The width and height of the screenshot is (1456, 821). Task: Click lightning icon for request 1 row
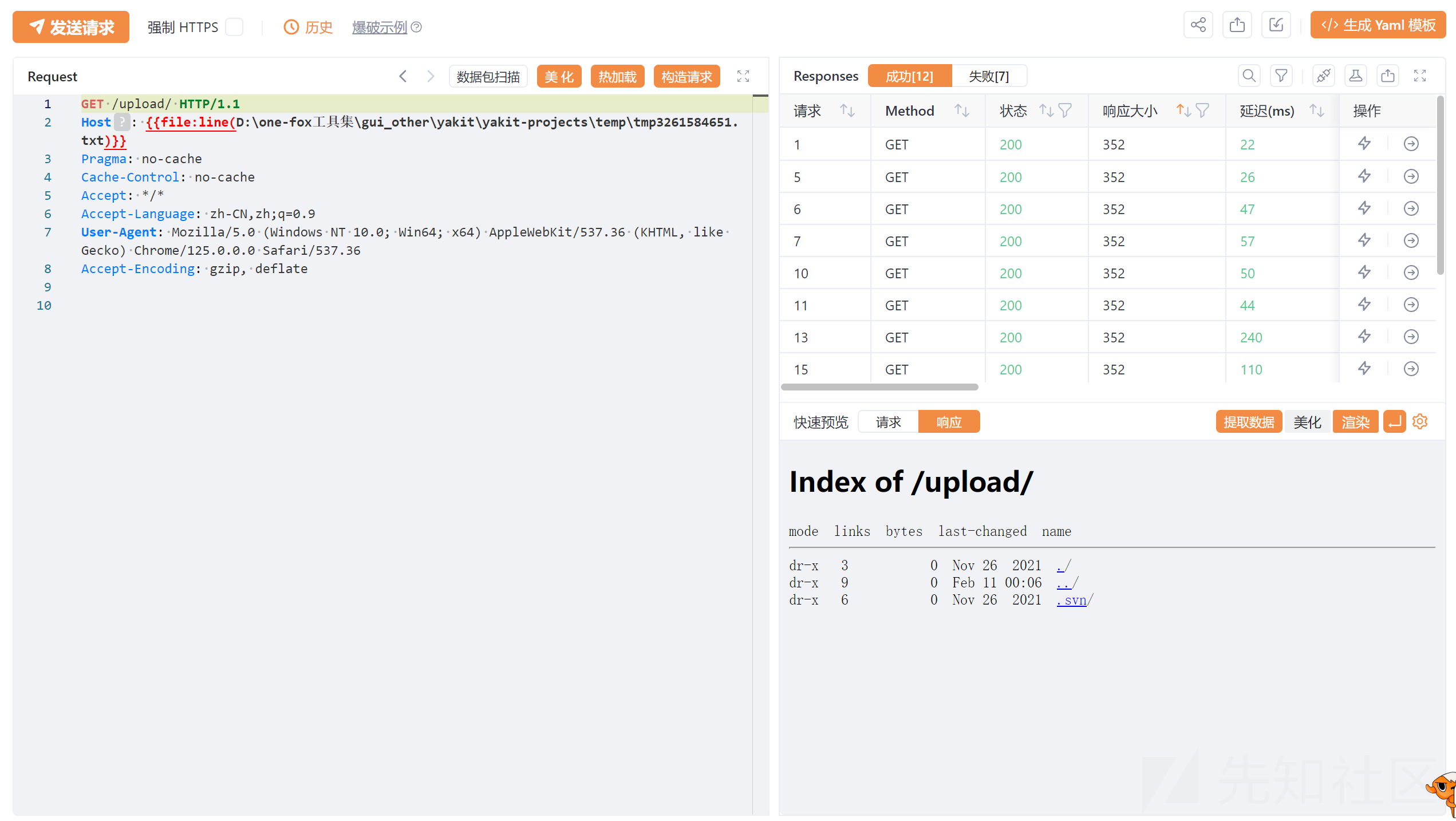click(1364, 144)
